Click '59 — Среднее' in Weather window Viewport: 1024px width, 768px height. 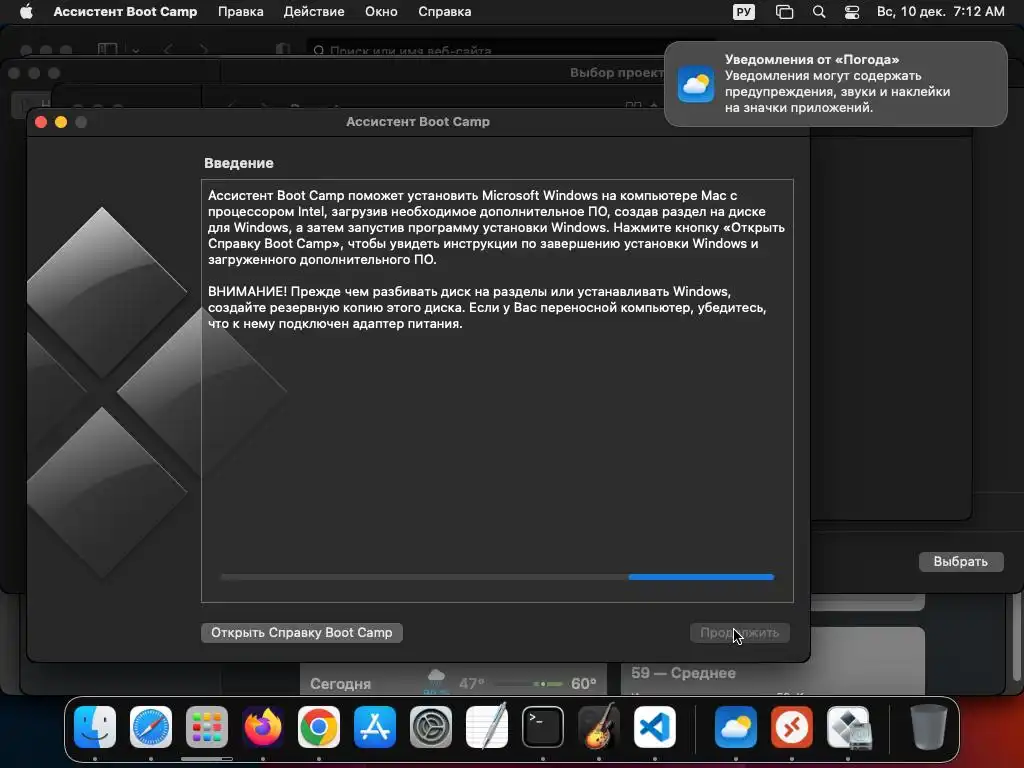683,673
